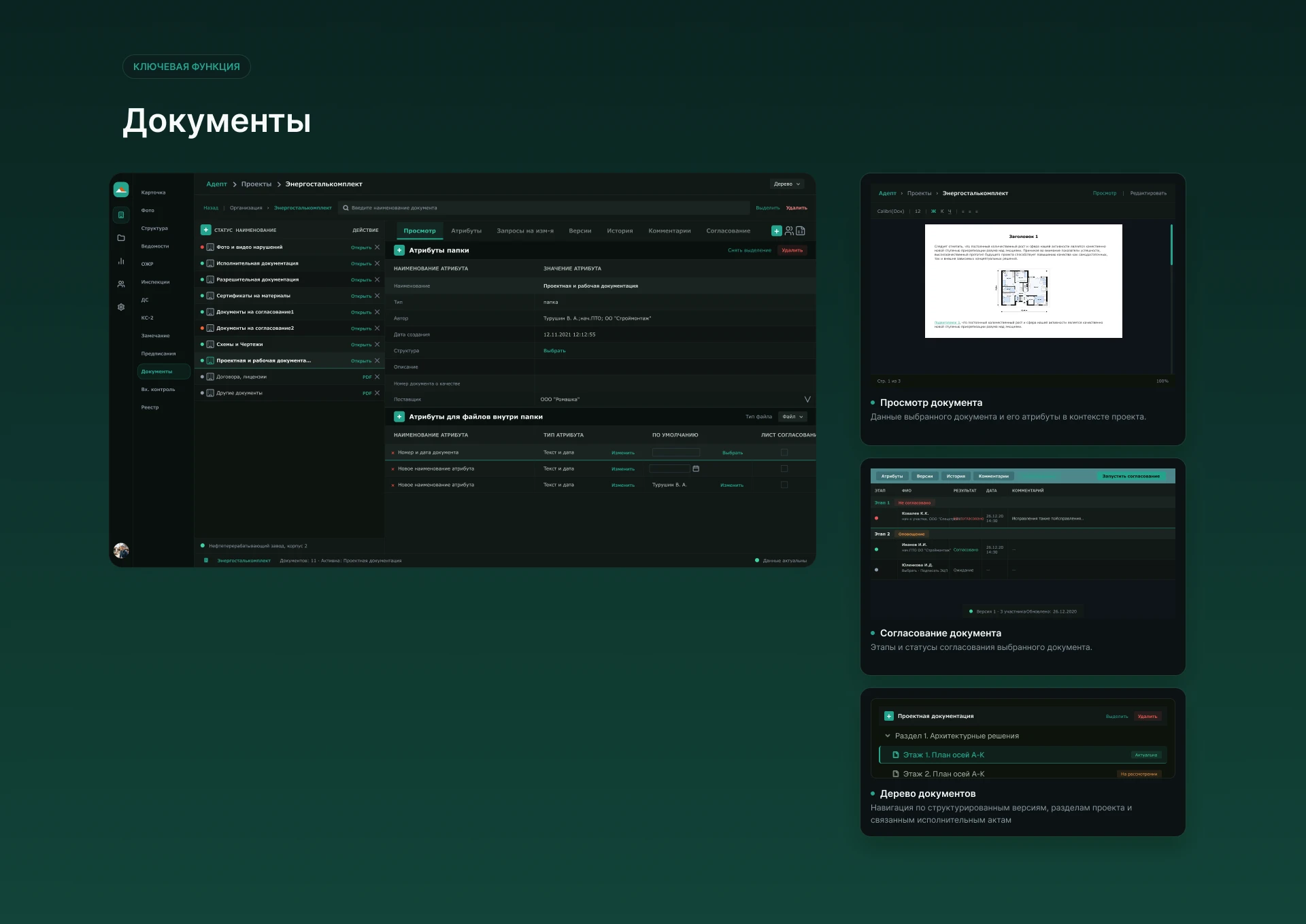1306x924 pixels.
Task: Toggle underline Ч in the document viewer toolbar
Action: (x=950, y=211)
